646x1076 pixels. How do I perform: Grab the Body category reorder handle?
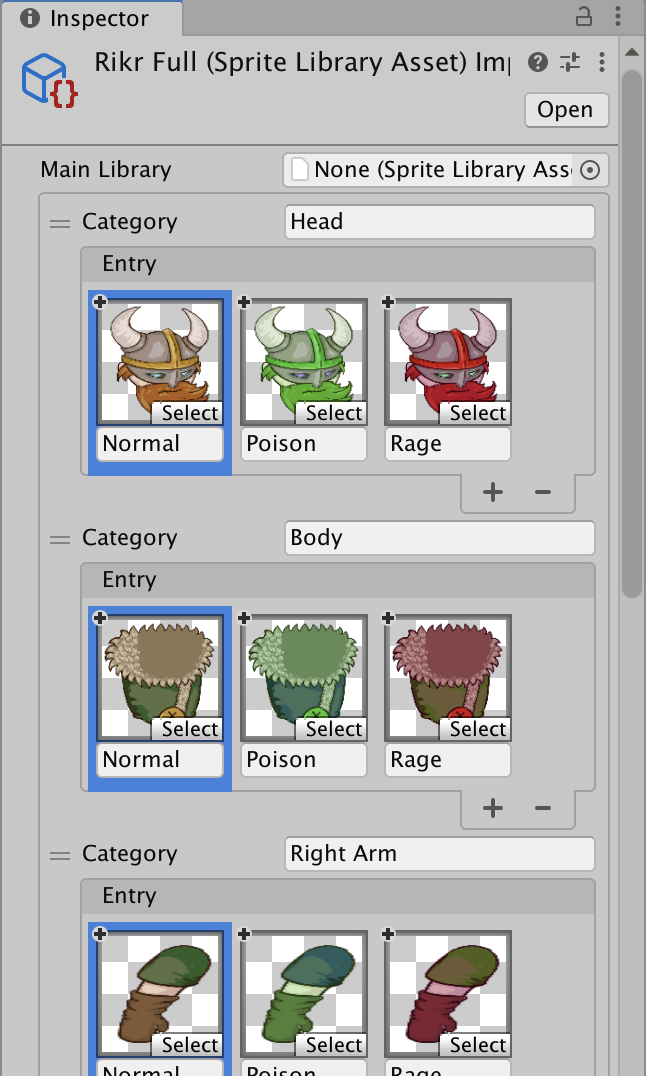tap(61, 539)
